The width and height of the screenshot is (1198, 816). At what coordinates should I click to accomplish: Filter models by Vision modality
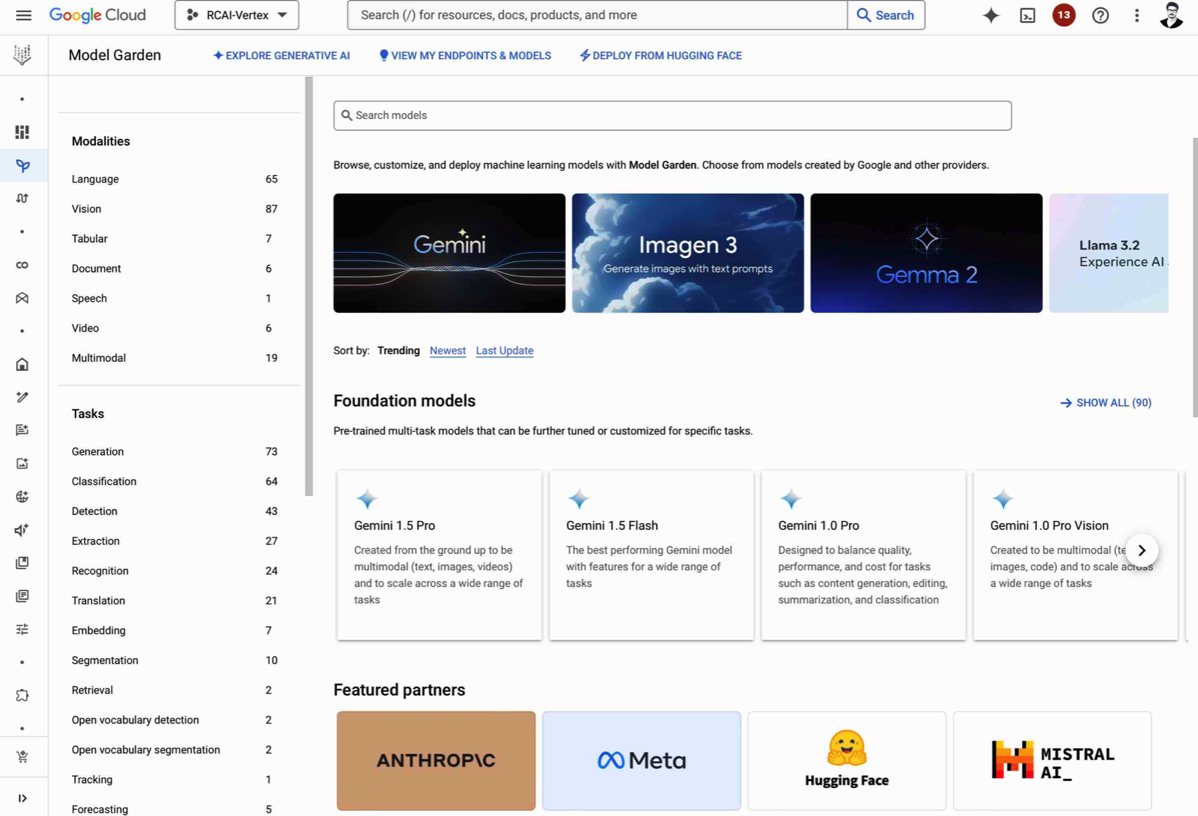[86, 209]
